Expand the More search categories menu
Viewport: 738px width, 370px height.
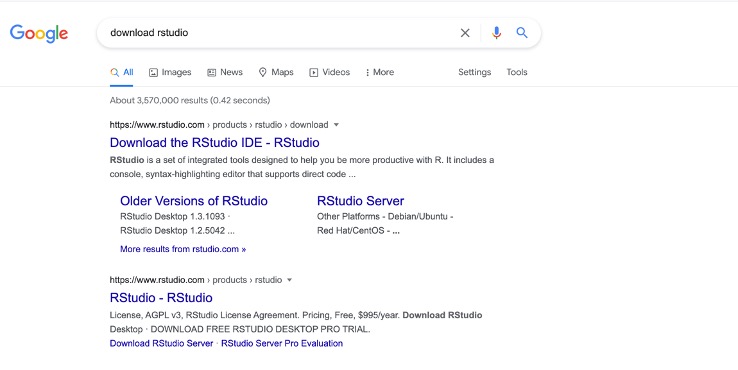click(379, 72)
